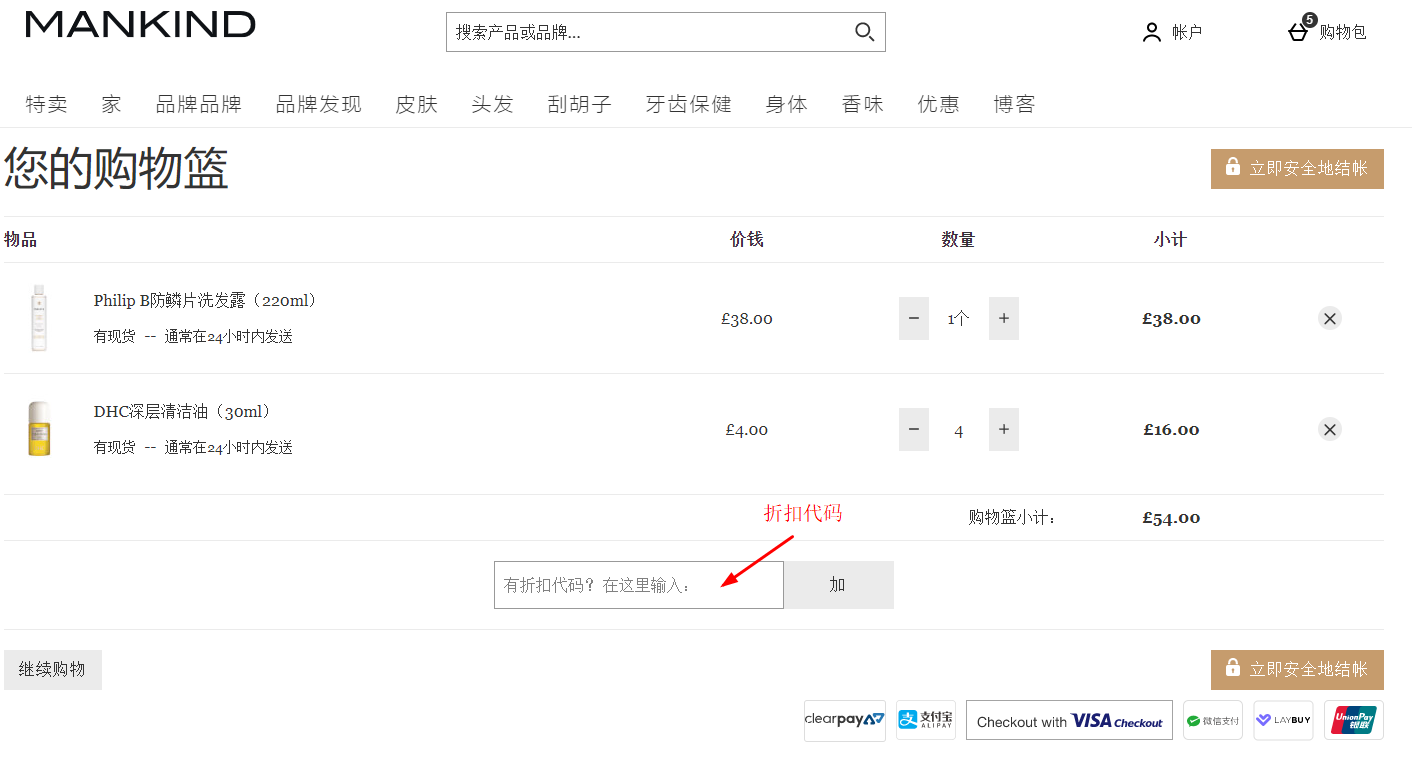Click top 立即安全地结帐 checkout button
1412x759 pixels.
(1297, 169)
